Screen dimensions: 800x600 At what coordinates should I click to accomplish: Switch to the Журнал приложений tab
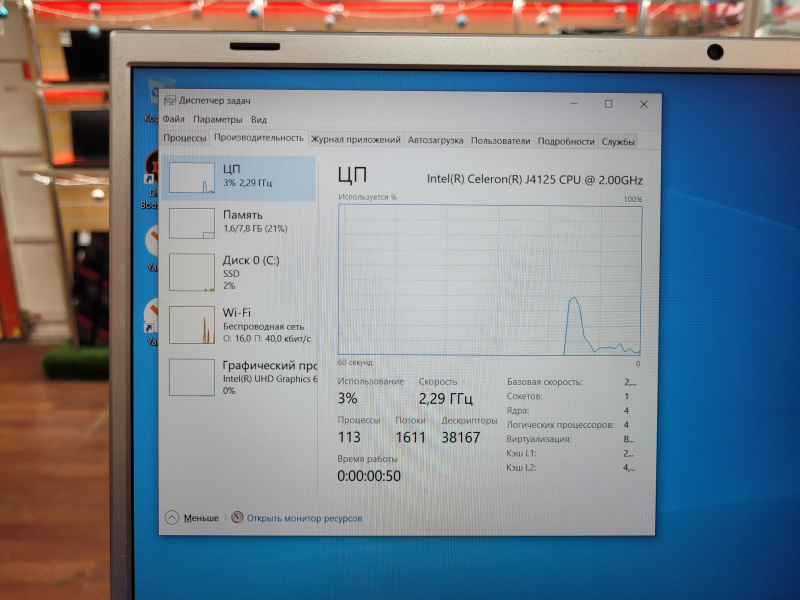click(x=355, y=141)
